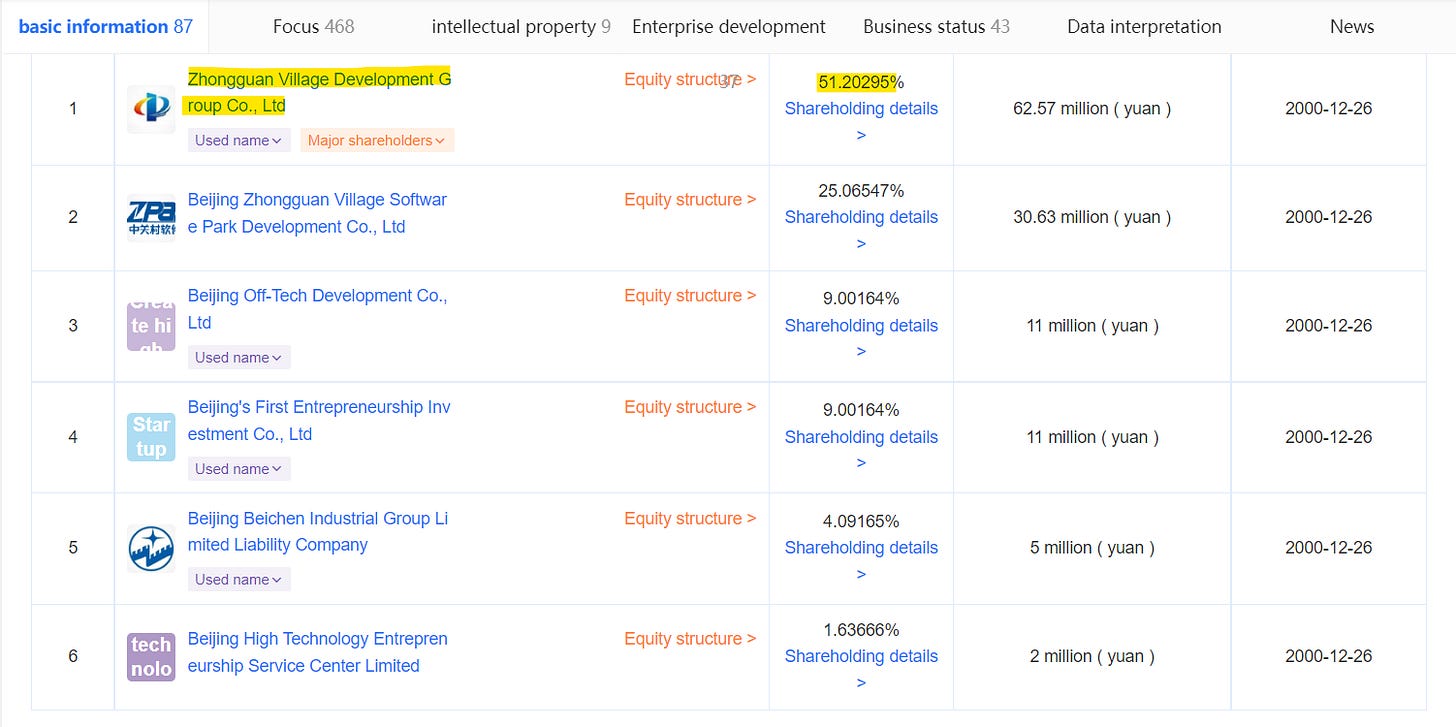Expand Used name for Beijing Off-Tech Development
This screenshot has width=1456, height=727.
[239, 358]
